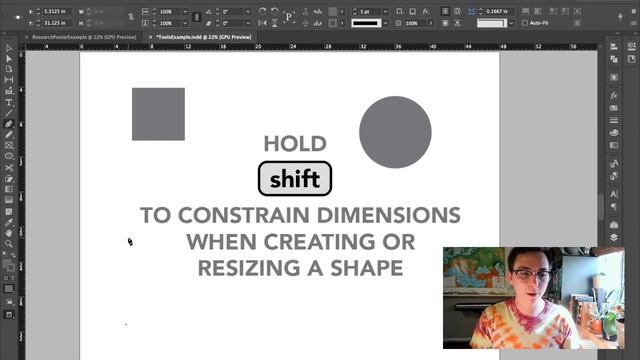
Task: Select the Scissors tool
Action: tap(9, 168)
